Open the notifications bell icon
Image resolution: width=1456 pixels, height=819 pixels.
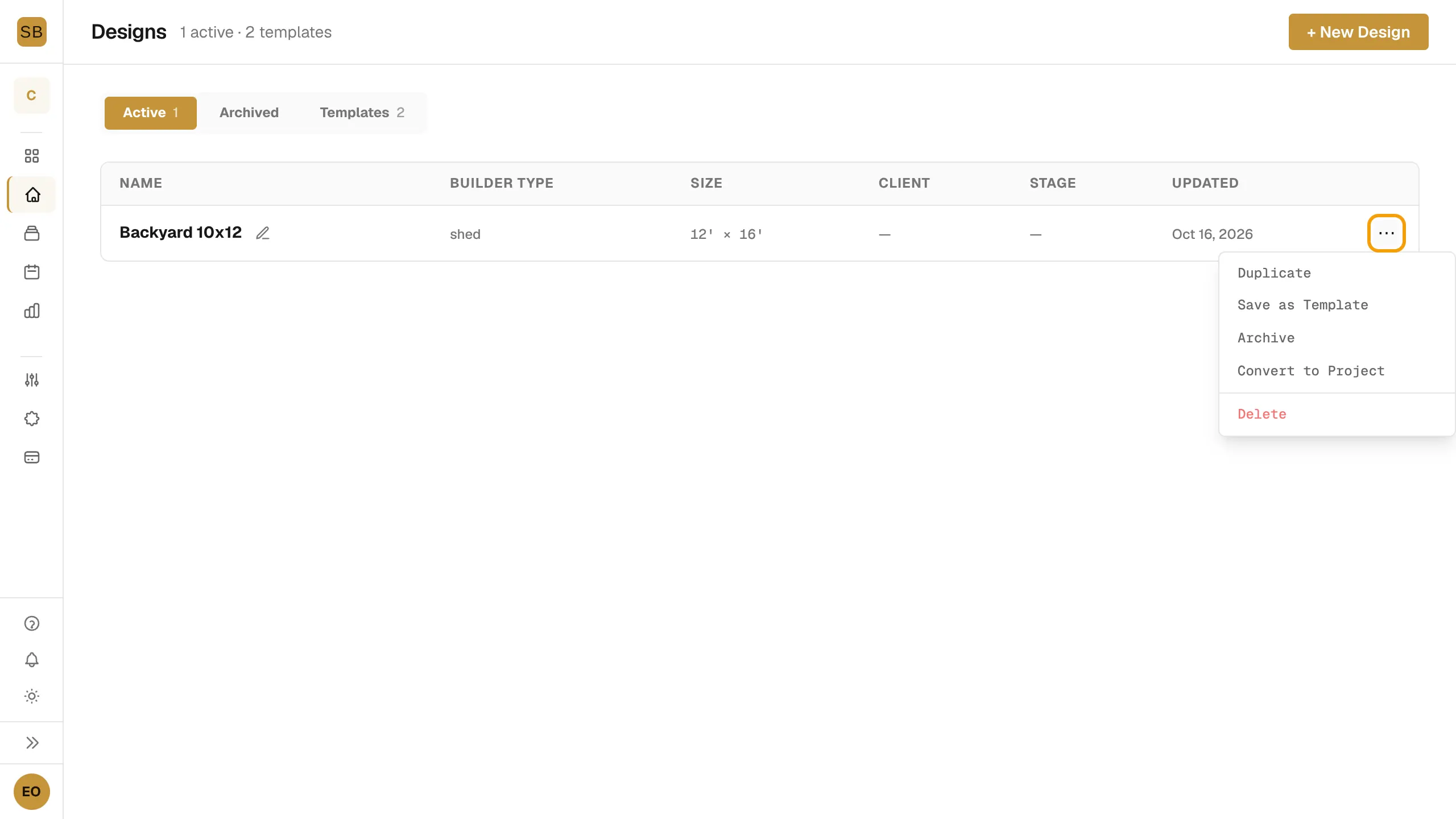(32, 660)
